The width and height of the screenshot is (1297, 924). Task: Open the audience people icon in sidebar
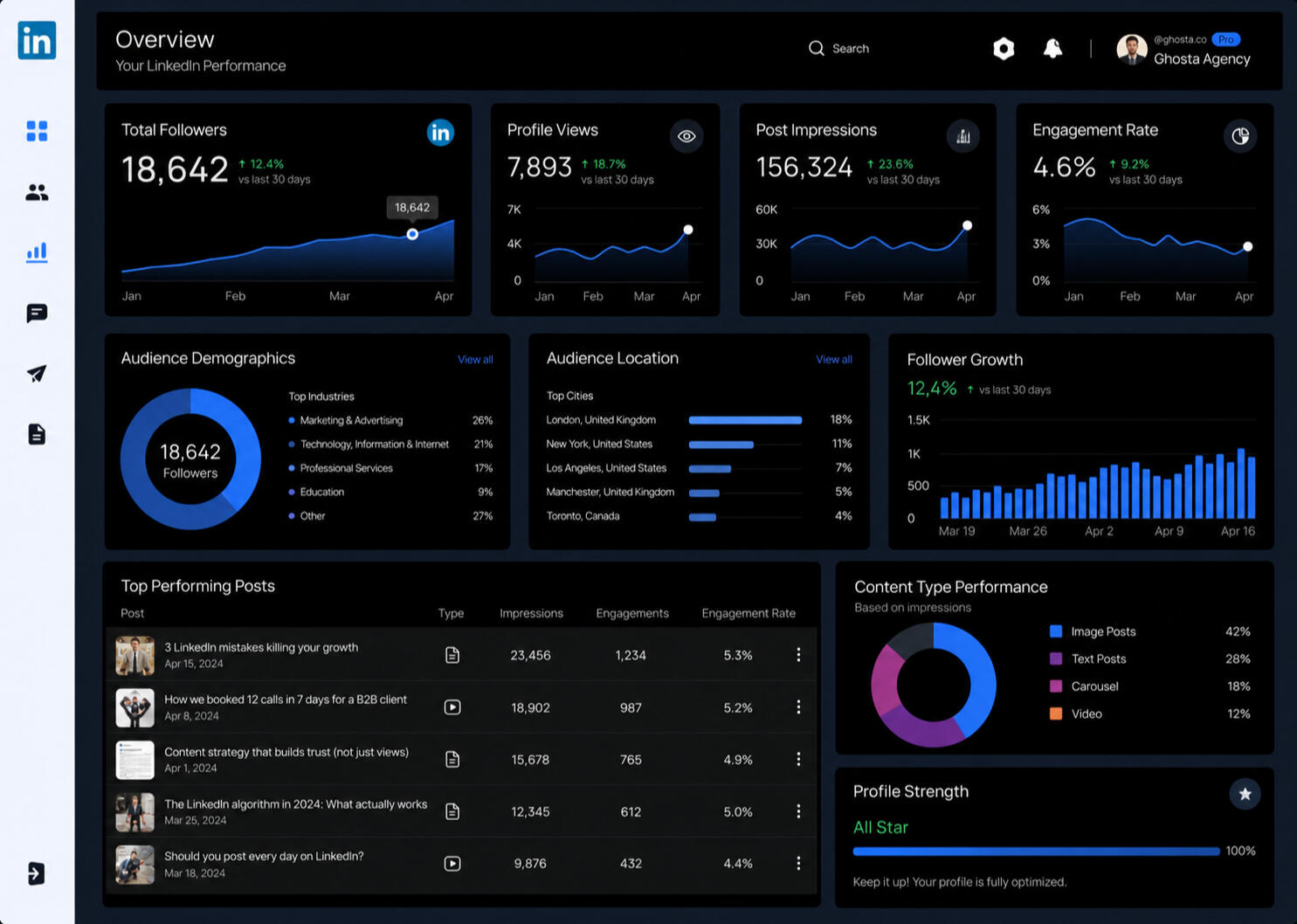pos(37,192)
